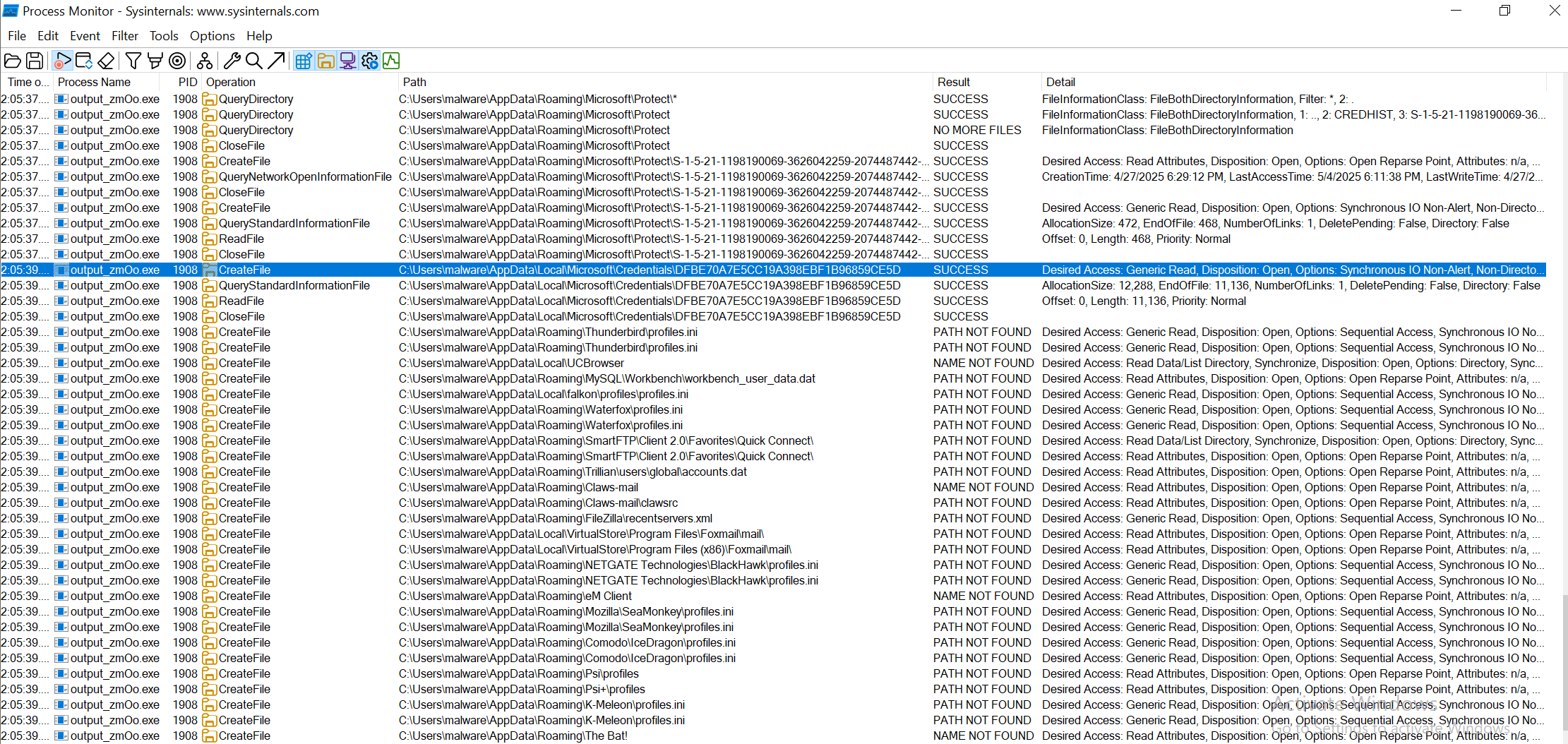Sort by the PID column header

tap(181, 82)
